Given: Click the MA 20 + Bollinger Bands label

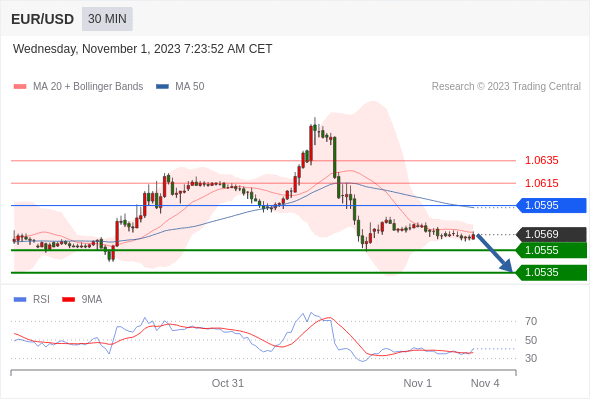Looking at the screenshot, I should (88, 87).
